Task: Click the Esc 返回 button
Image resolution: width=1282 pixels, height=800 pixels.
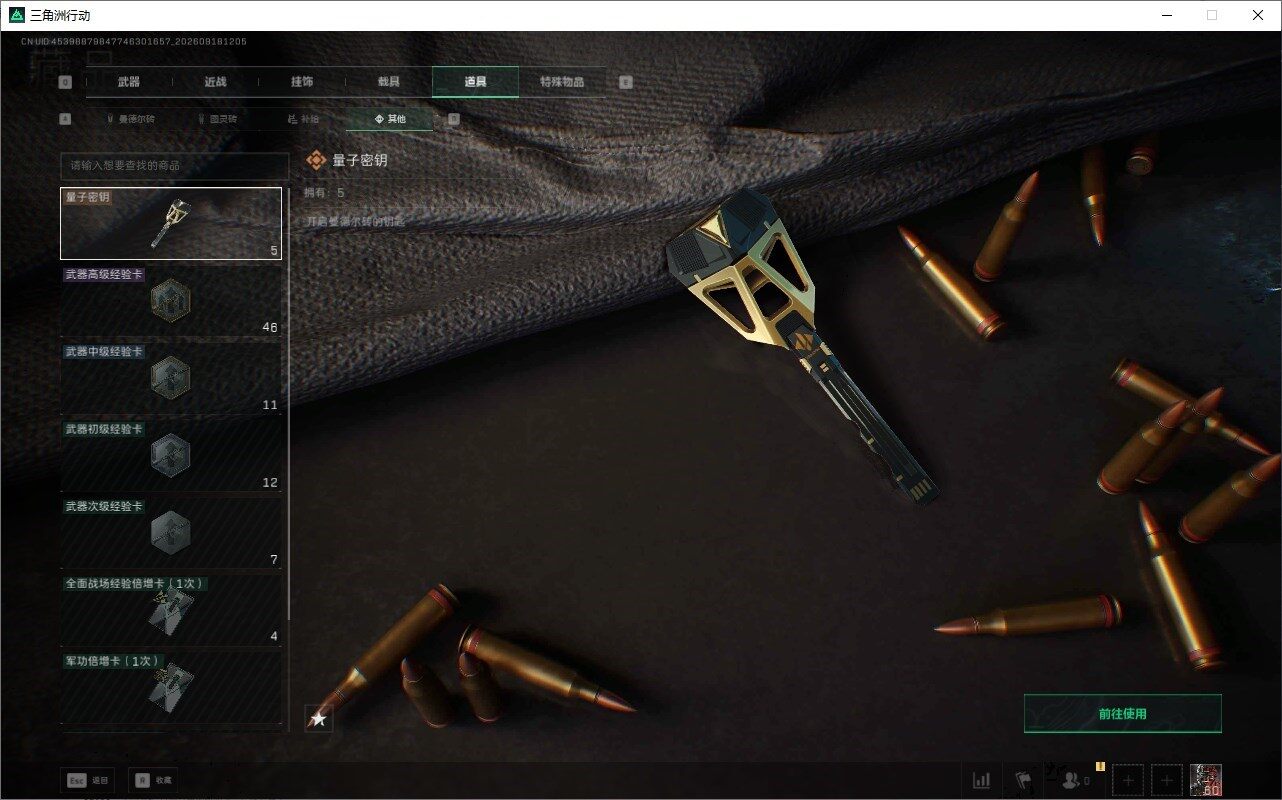Action: tap(88, 780)
